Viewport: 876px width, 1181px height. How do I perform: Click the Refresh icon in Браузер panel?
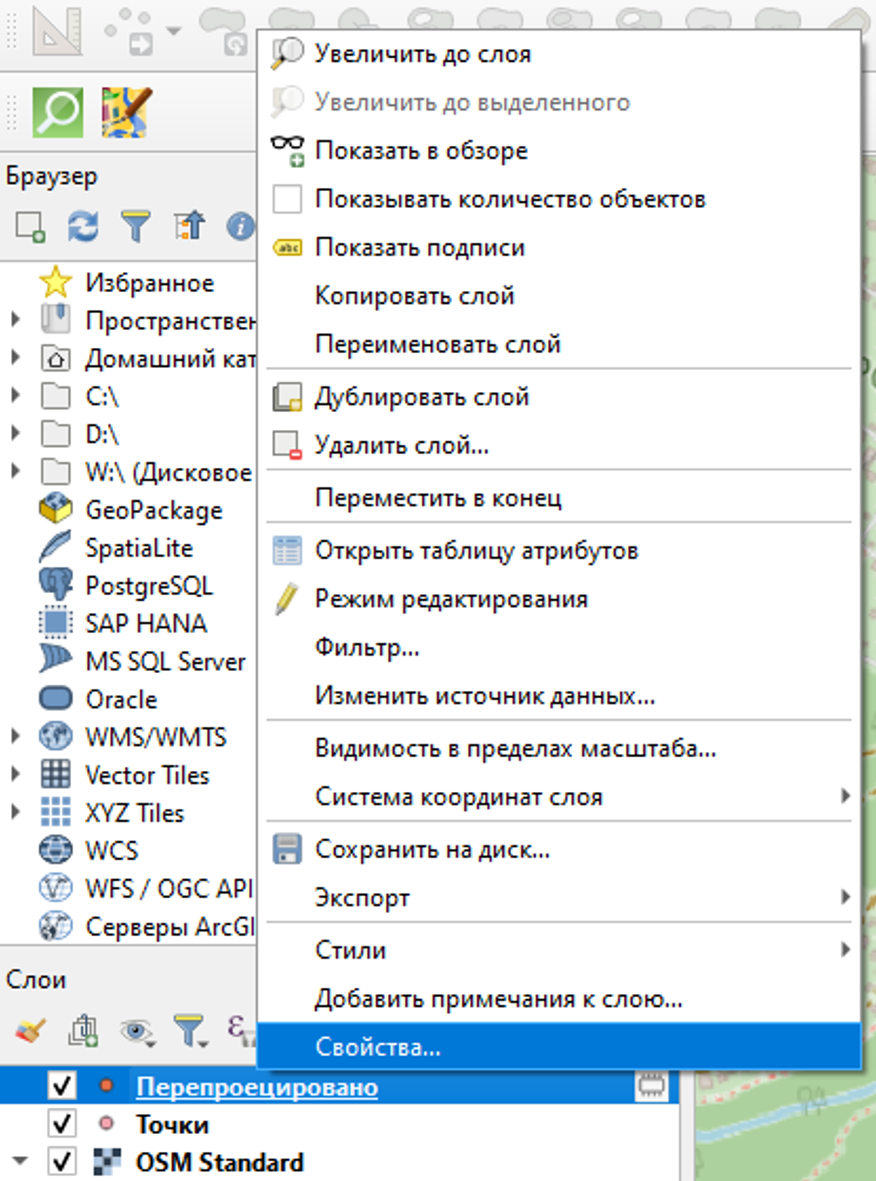[83, 227]
